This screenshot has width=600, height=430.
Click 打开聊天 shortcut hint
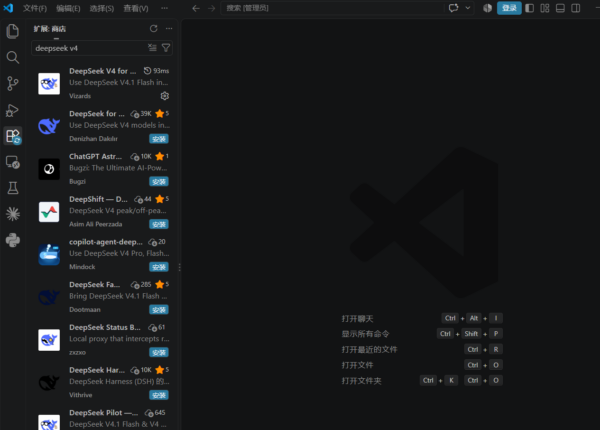(357, 319)
